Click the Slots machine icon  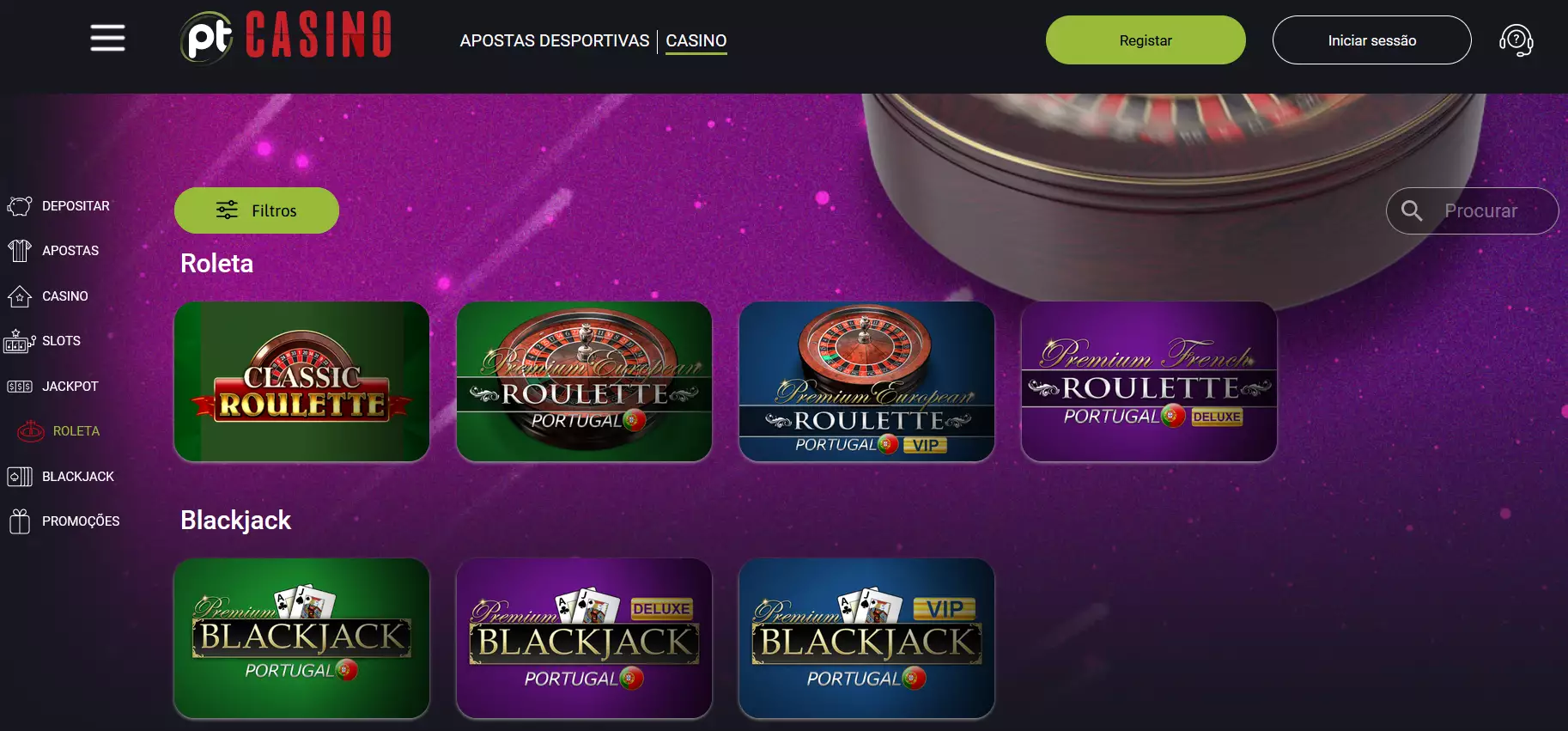coord(20,341)
